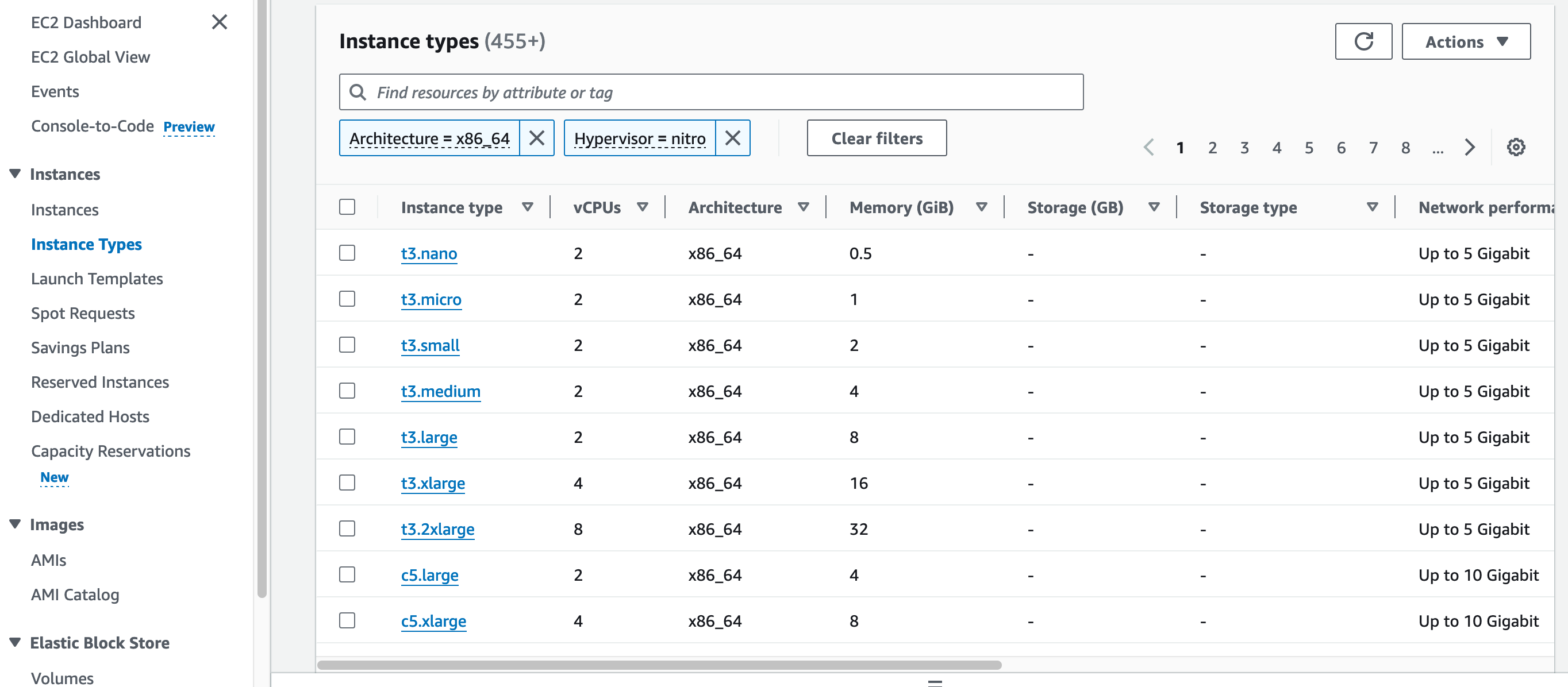
Task: Close the EC2 navigation sidebar
Action: [219, 22]
